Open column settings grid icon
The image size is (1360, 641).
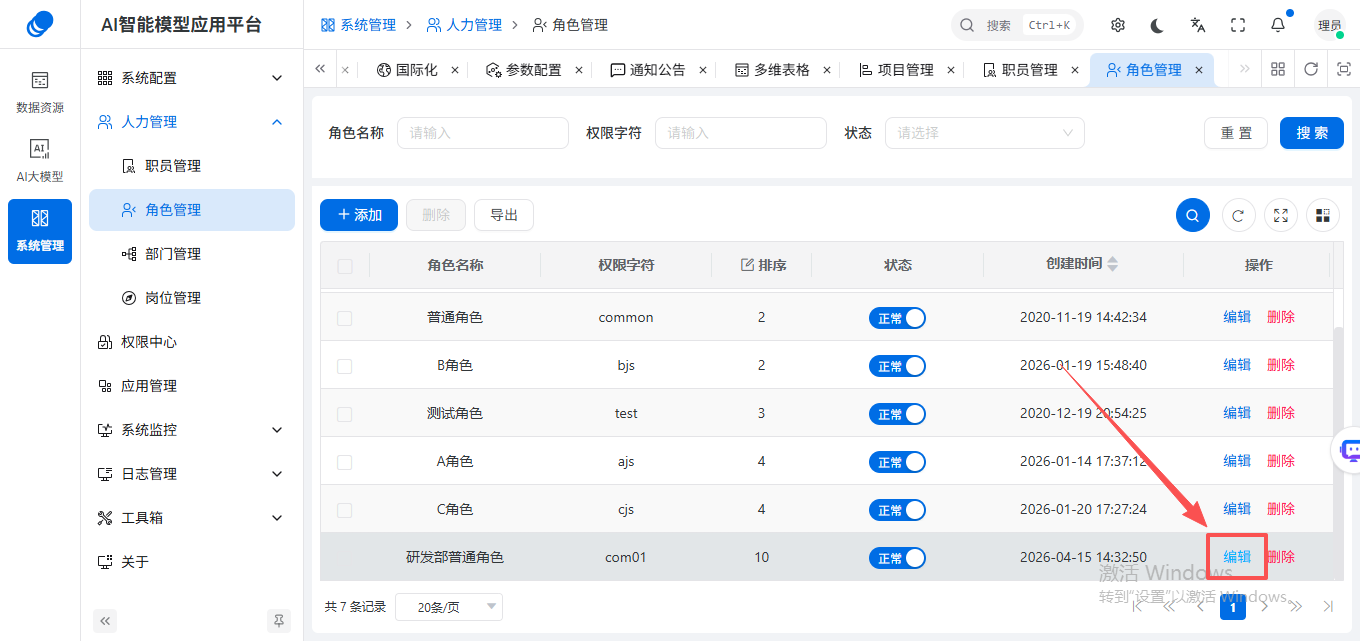pyautogui.click(x=1322, y=215)
